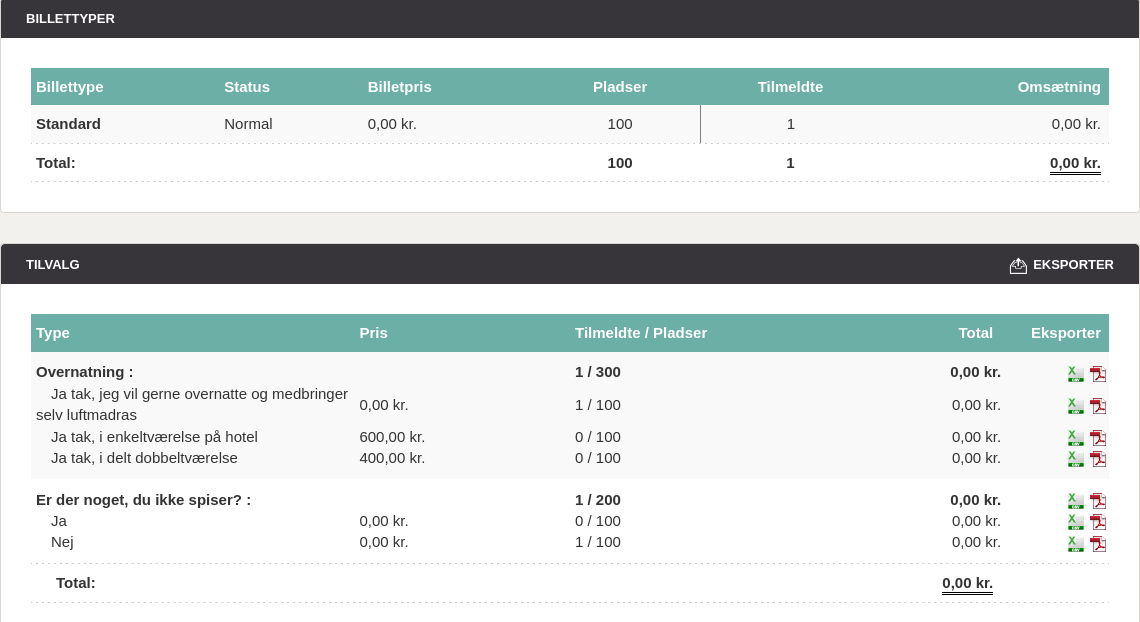Click the Billettype column header

[70, 87]
